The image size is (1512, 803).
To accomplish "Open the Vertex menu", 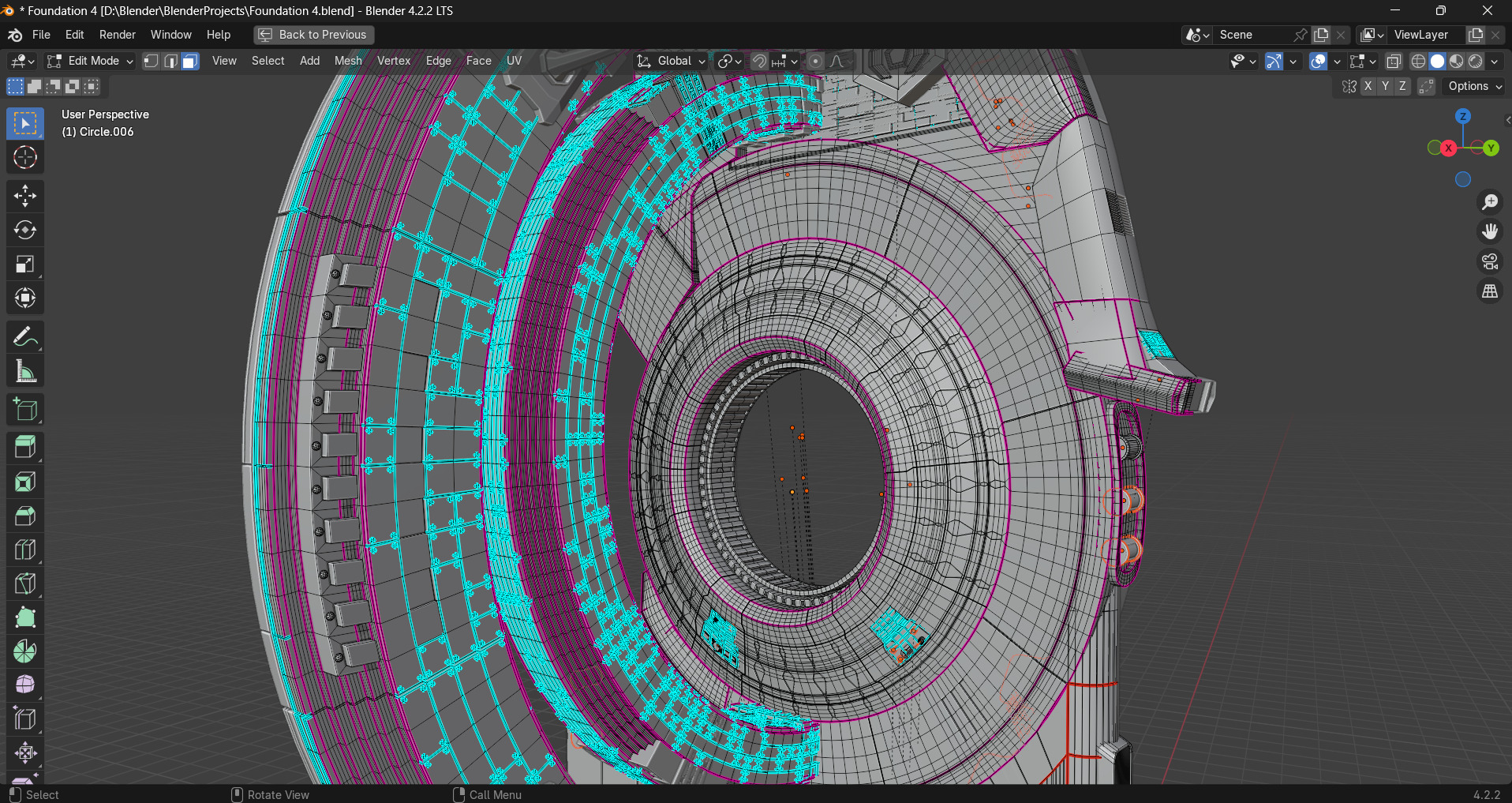I will [394, 61].
